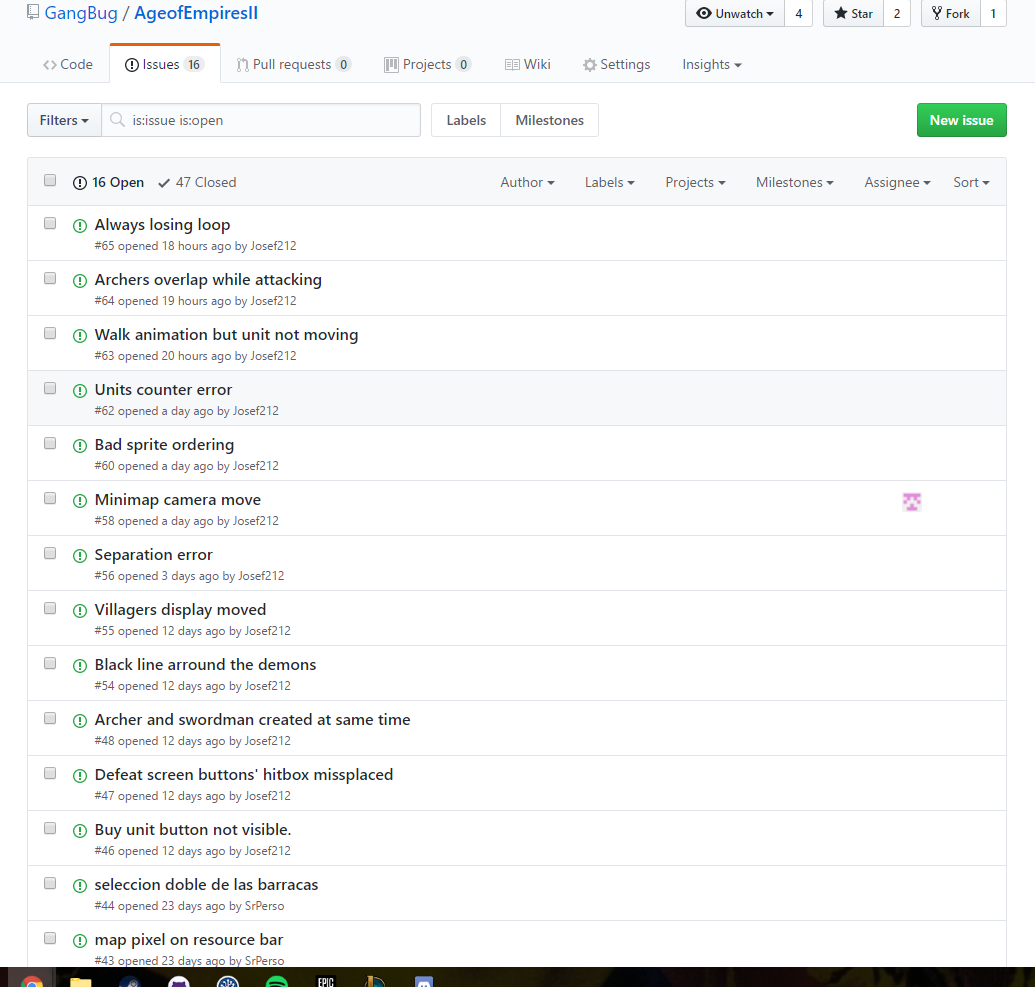
Task: Select the checkbox for Units counter error
Action: click(50, 388)
